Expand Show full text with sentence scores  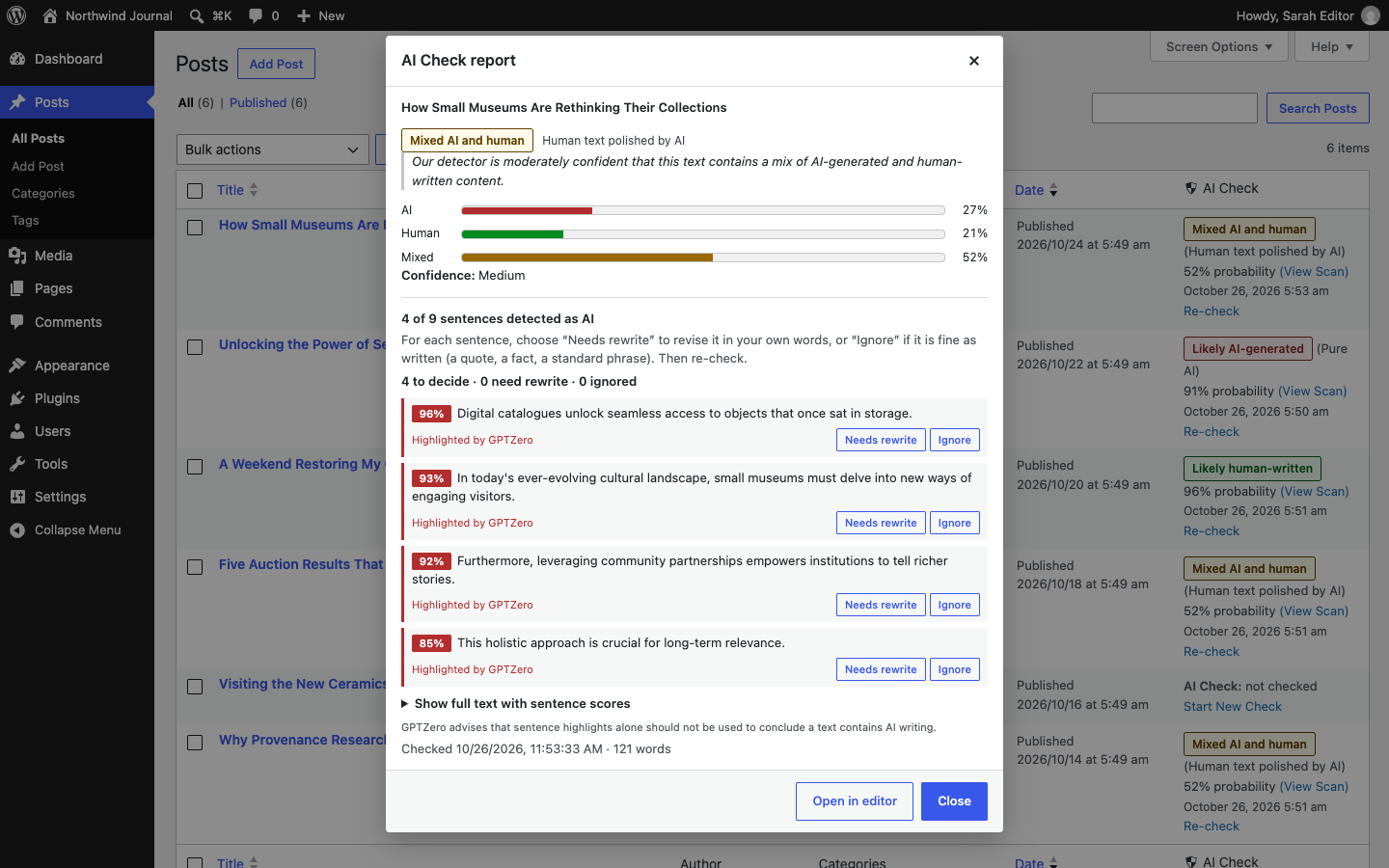click(x=516, y=704)
